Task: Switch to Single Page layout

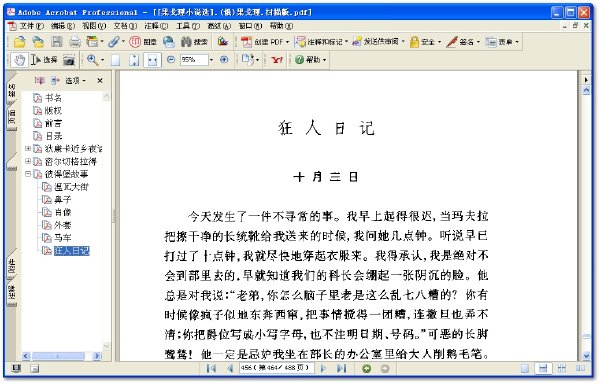Action: pos(525,368)
